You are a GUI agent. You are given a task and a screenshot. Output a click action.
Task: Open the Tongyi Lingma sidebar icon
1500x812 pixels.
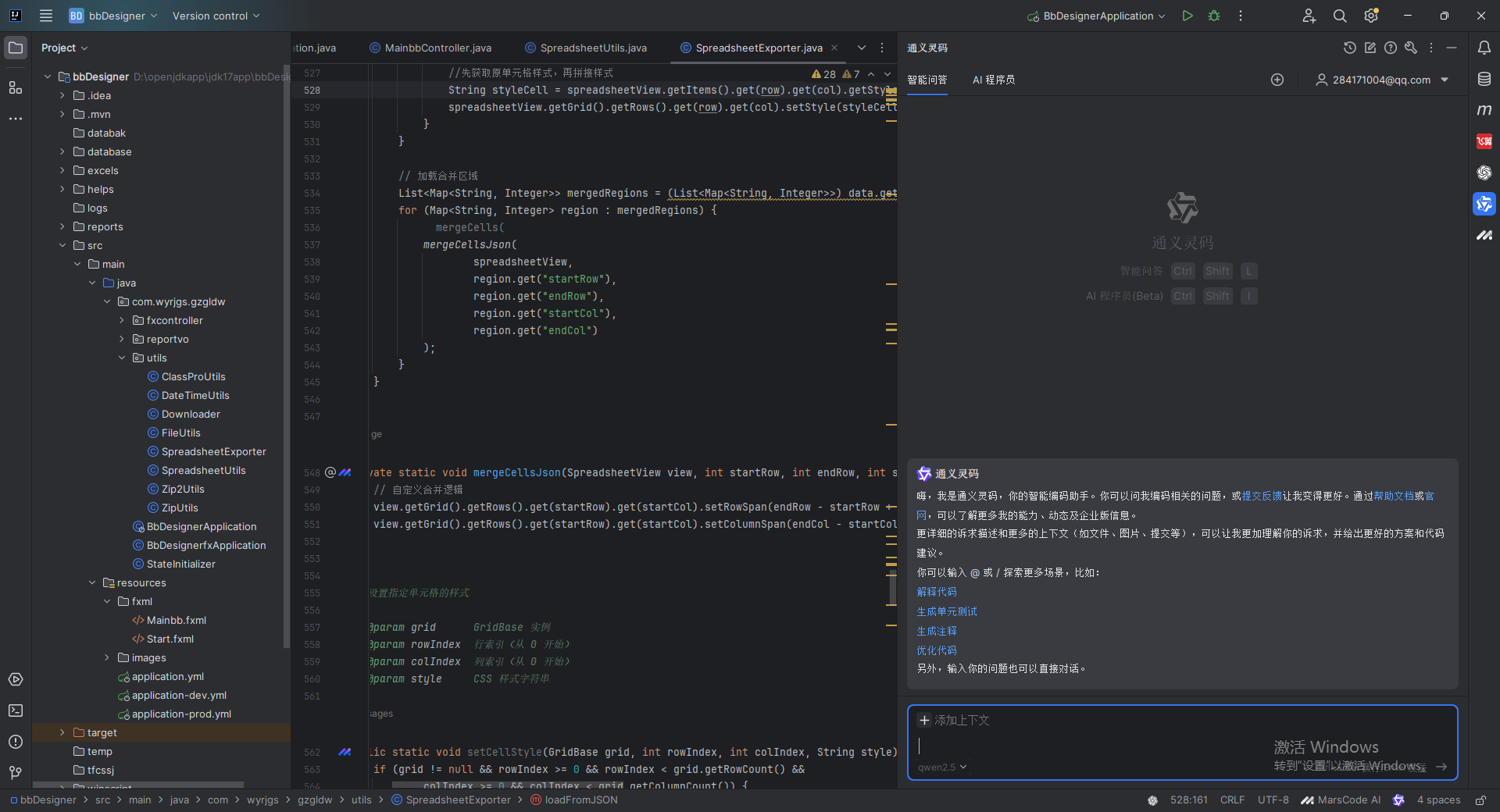[x=1484, y=204]
